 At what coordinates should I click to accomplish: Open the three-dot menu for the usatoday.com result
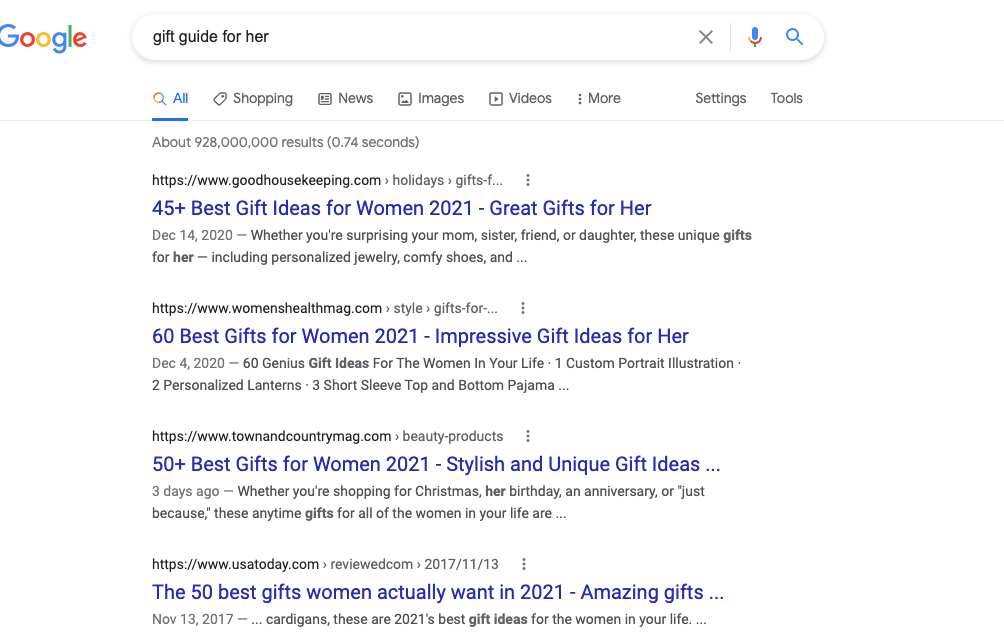click(x=524, y=565)
